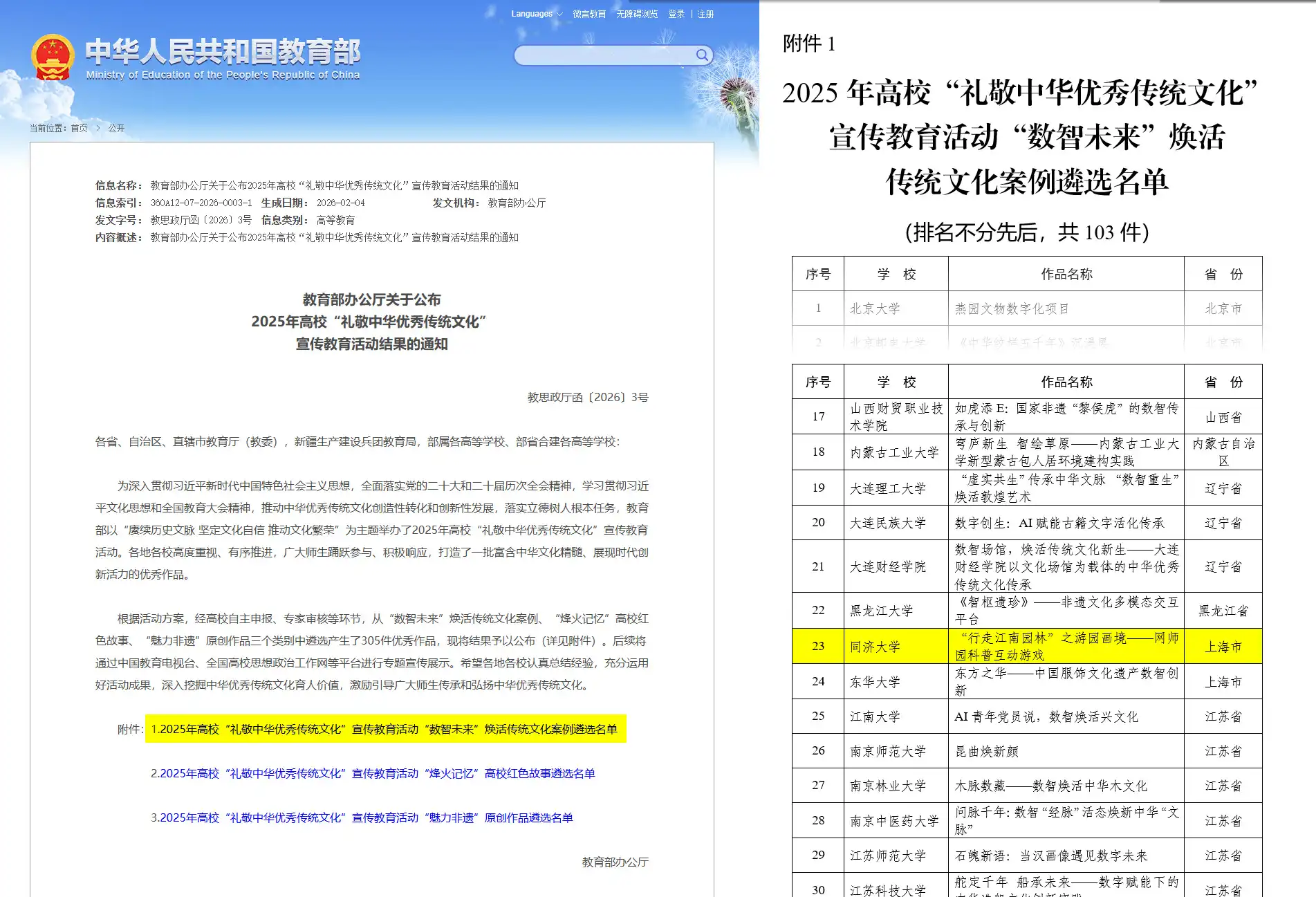Click the 附件 1 heading
1316x897 pixels.
[x=809, y=44]
